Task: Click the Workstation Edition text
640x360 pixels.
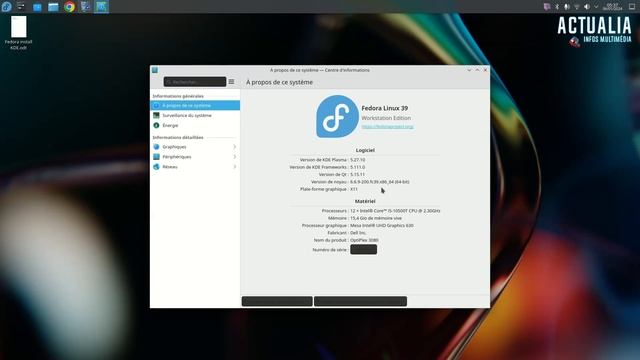Action: (x=386, y=118)
